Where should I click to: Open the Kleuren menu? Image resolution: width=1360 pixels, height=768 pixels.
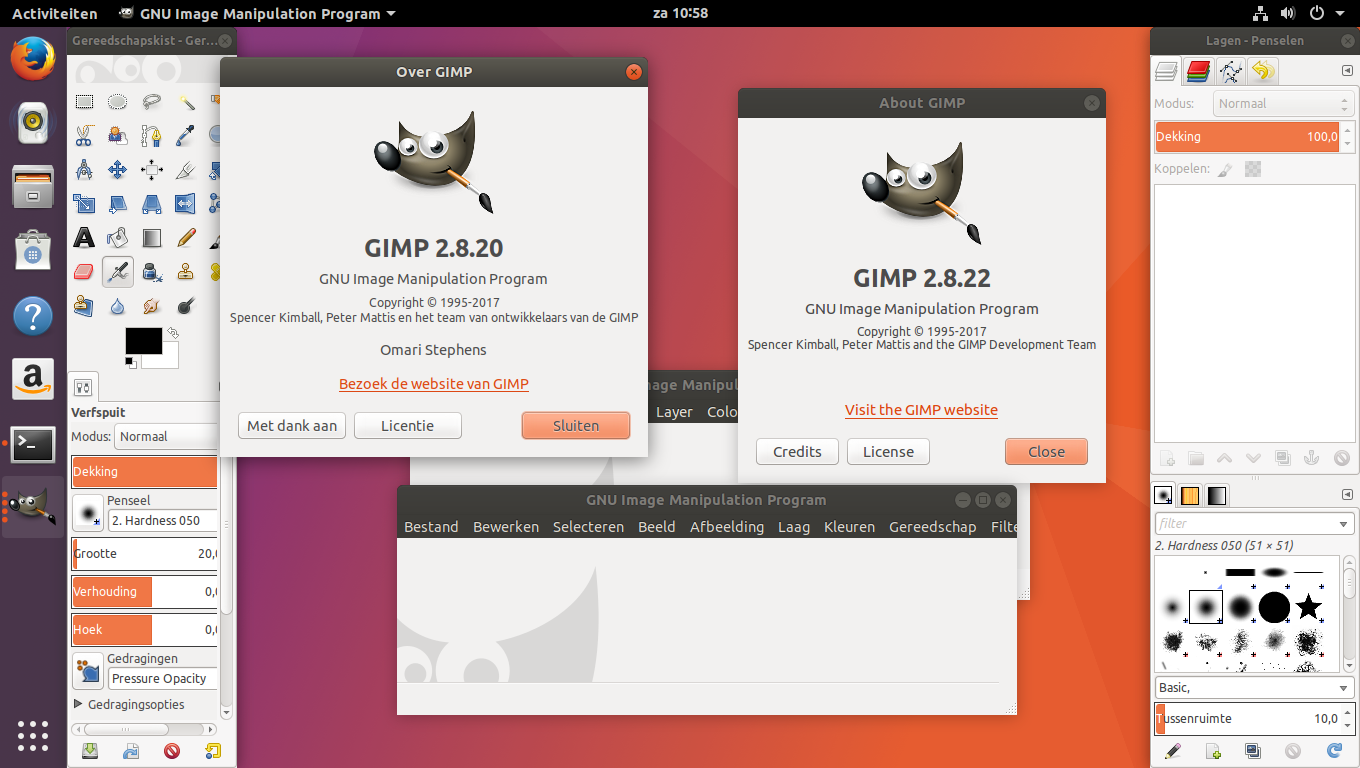[849, 527]
